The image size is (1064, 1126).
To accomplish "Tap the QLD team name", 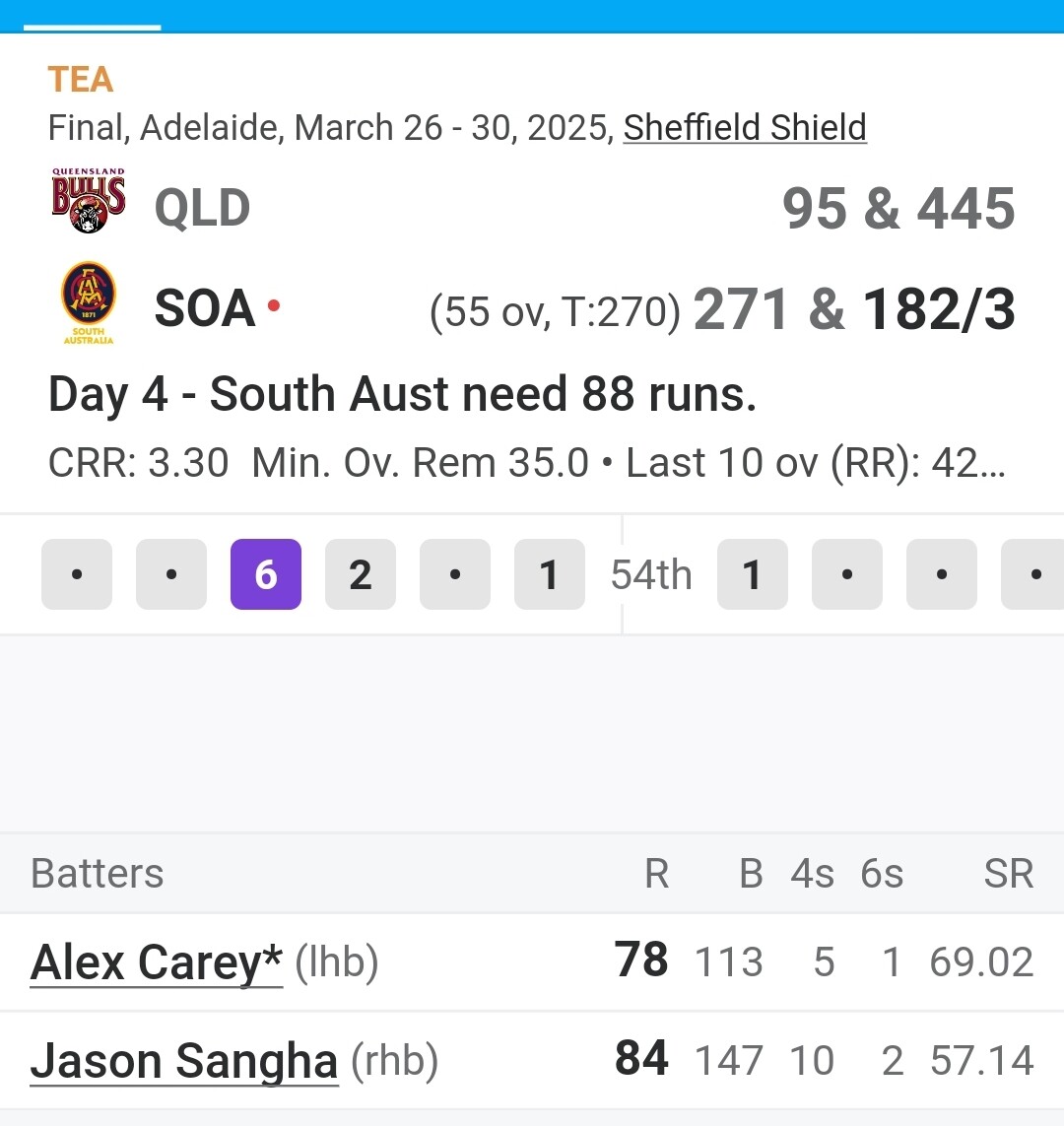I will (203, 208).
